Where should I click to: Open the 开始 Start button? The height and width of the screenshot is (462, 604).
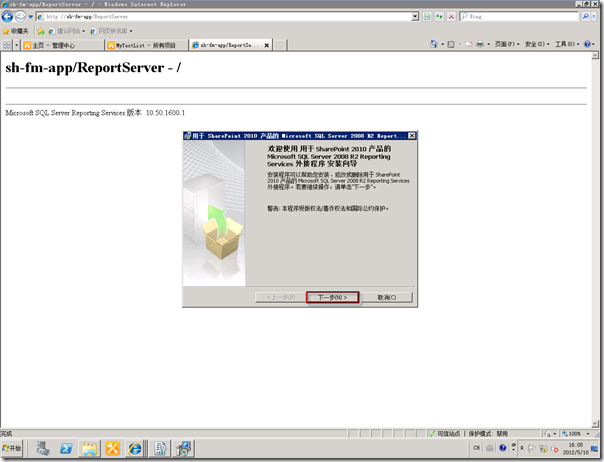[12, 449]
